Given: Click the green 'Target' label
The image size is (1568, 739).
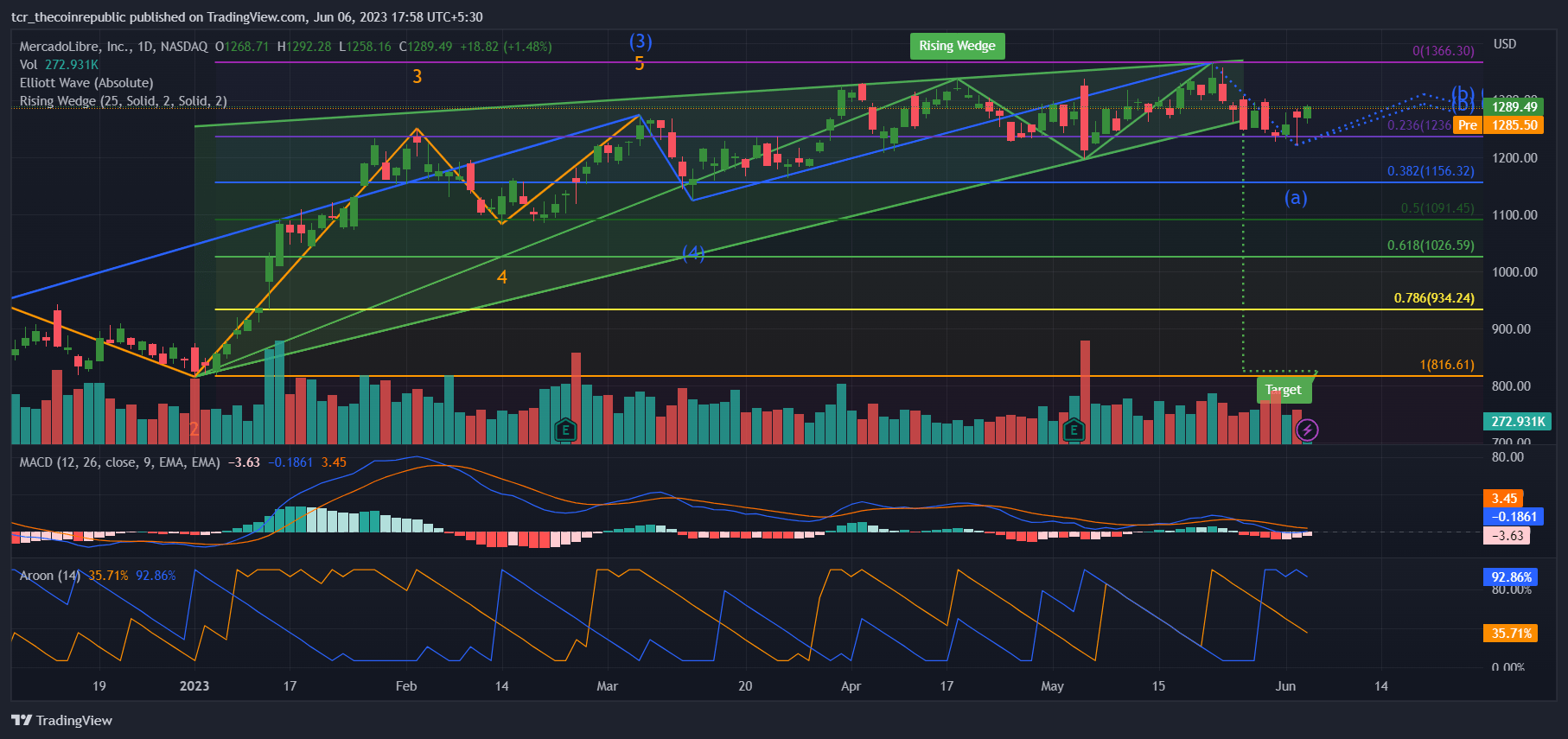Looking at the screenshot, I should (1284, 390).
